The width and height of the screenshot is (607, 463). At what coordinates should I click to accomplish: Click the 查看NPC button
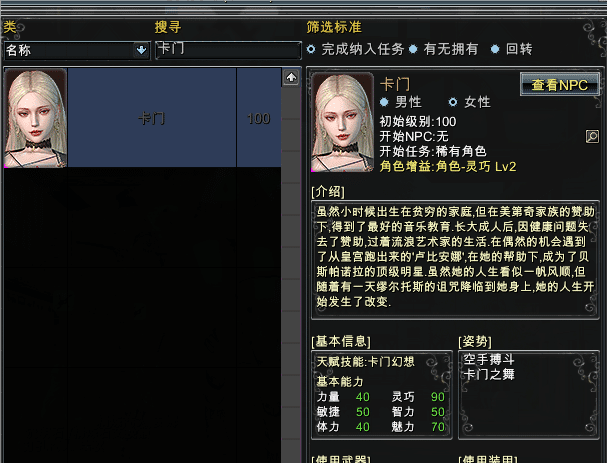click(559, 84)
